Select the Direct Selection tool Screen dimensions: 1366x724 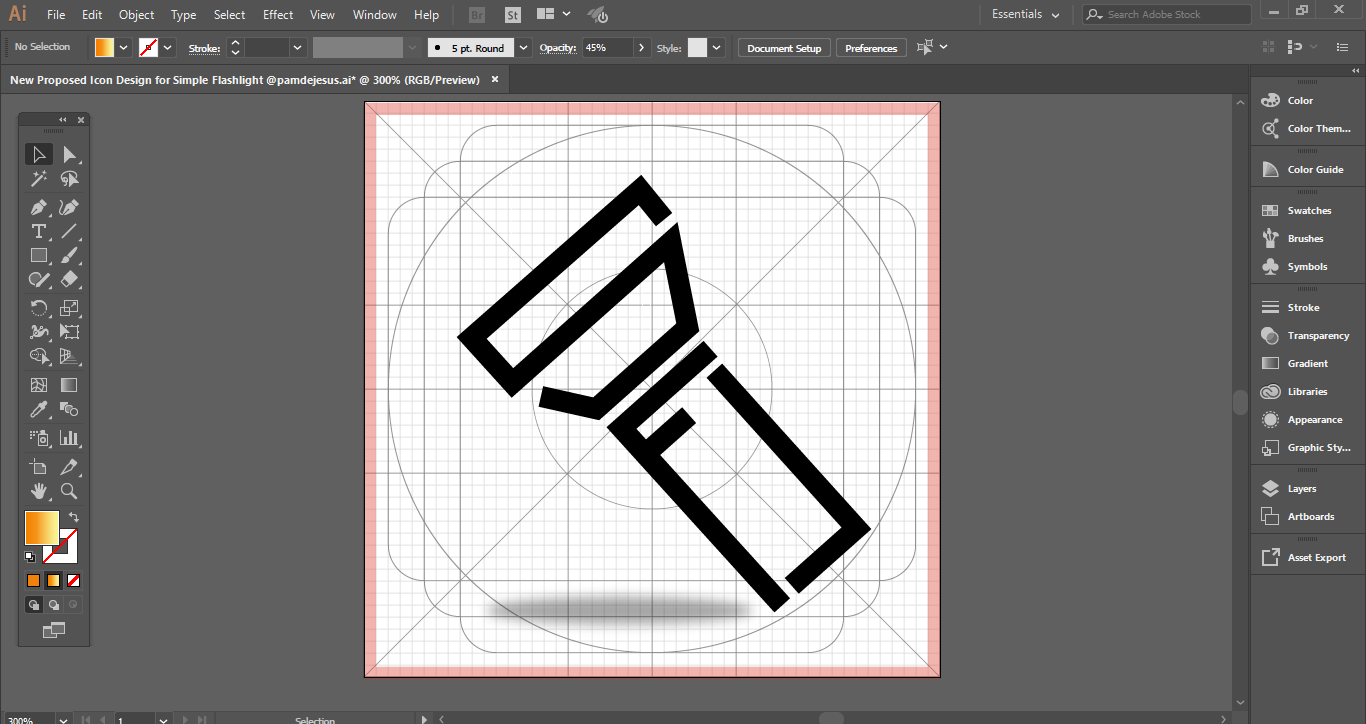(69, 154)
